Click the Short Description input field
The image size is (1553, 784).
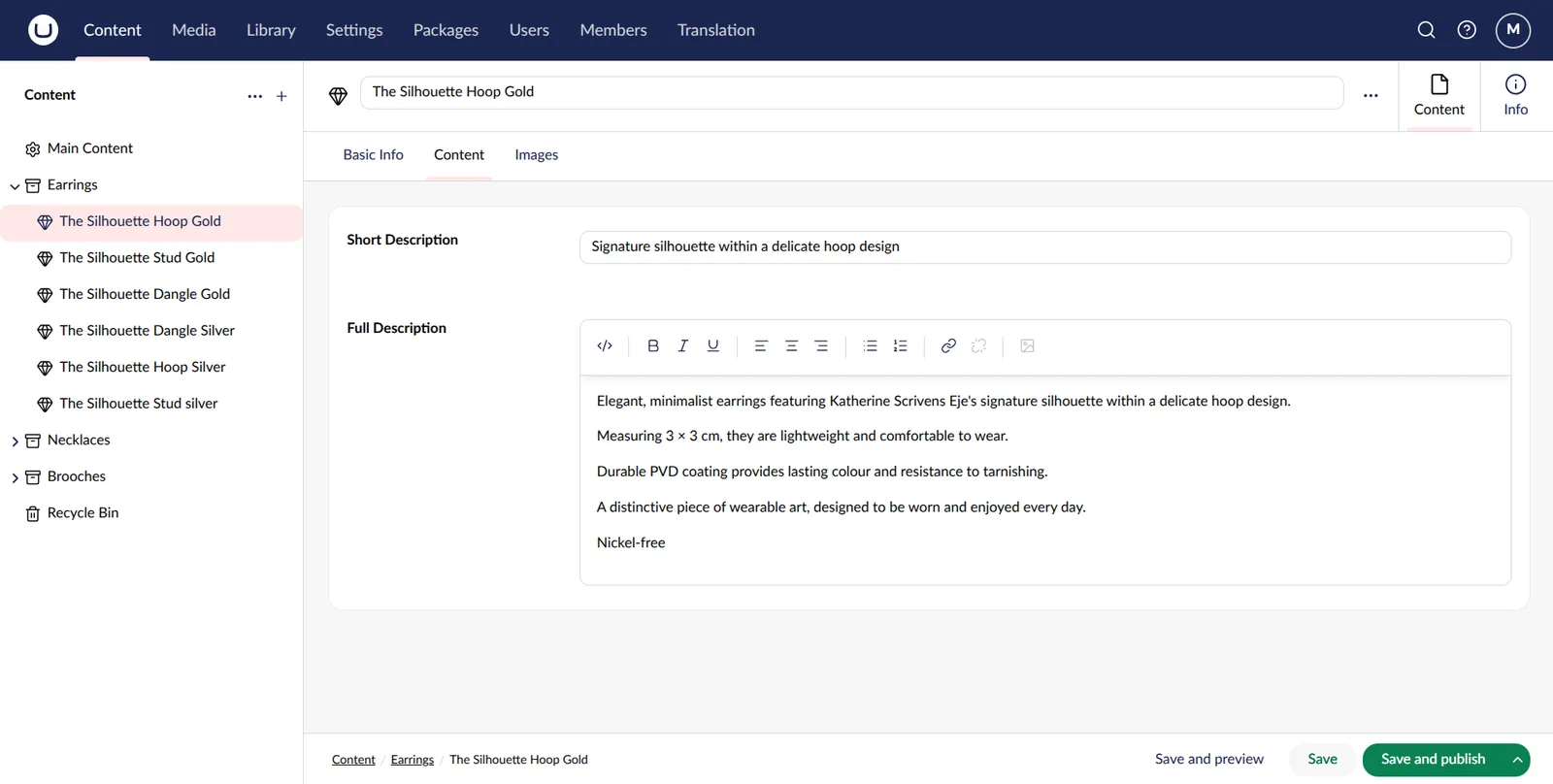pos(1045,247)
